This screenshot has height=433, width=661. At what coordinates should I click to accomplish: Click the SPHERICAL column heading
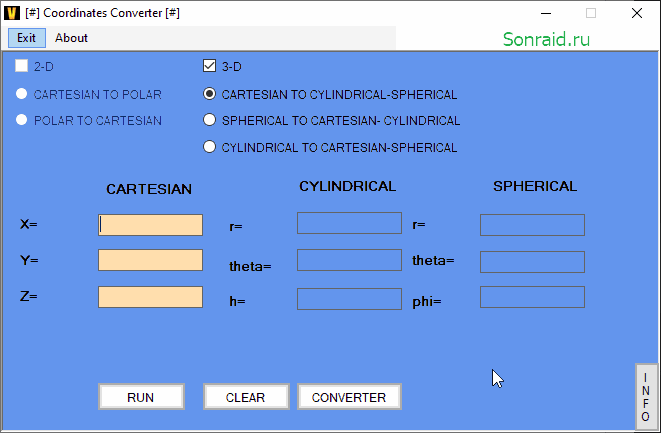coord(535,186)
